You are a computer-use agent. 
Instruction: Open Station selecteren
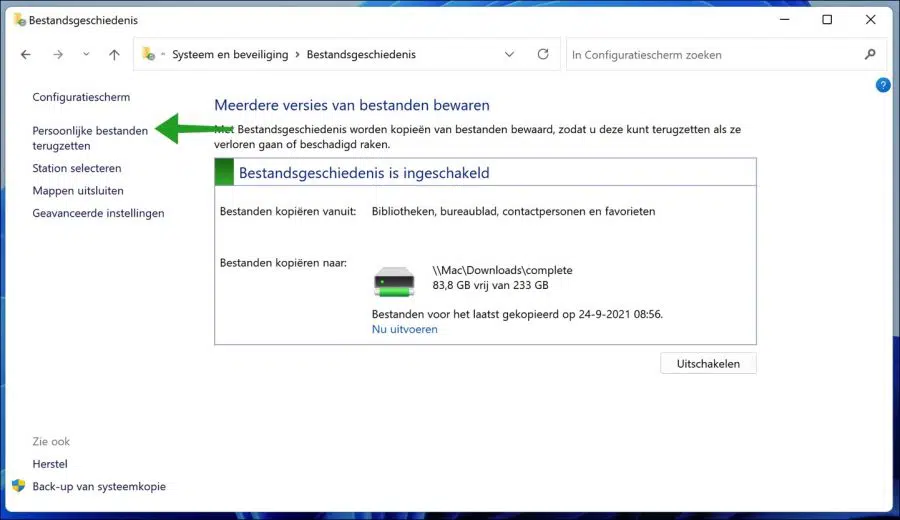tap(77, 168)
